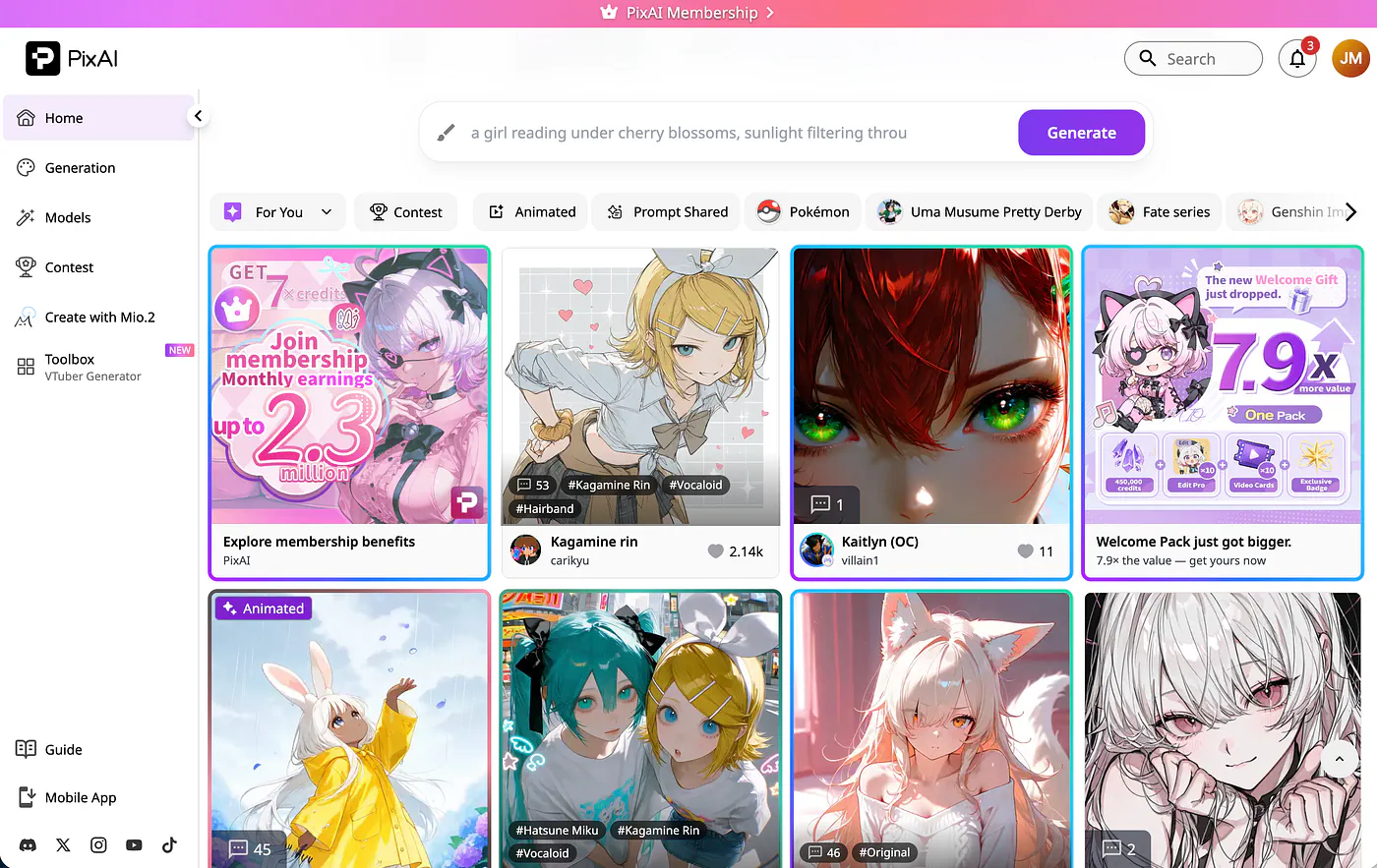Image resolution: width=1377 pixels, height=868 pixels.
Task: Open Guide in the sidebar
Action: (98, 749)
